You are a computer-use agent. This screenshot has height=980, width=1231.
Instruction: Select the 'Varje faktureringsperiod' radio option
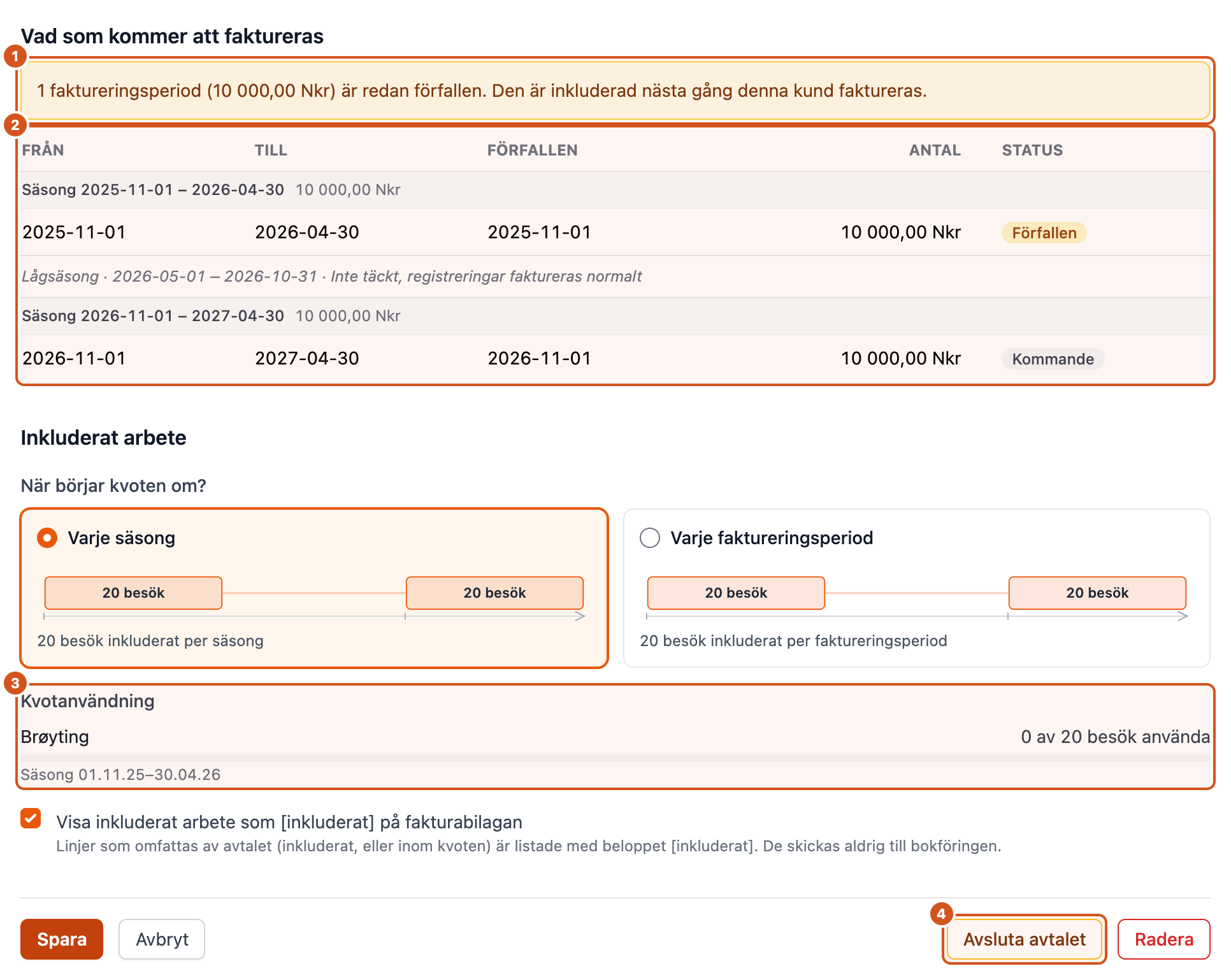[x=650, y=538]
